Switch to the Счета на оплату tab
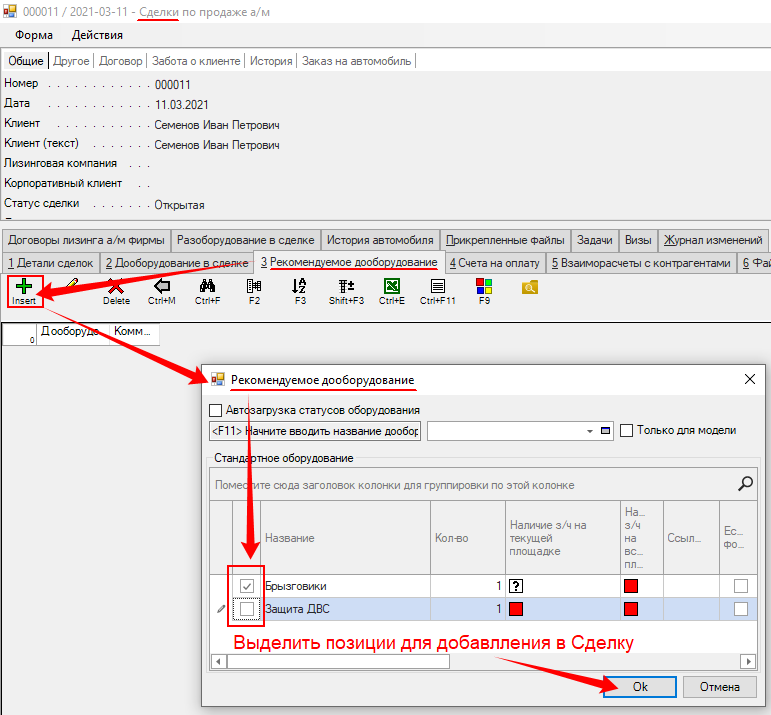Screen dimensions: 771x715 [x=494, y=263]
